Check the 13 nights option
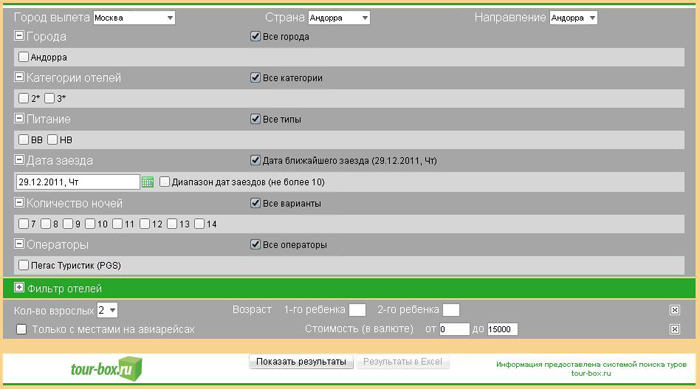The image size is (700, 389). [172, 223]
